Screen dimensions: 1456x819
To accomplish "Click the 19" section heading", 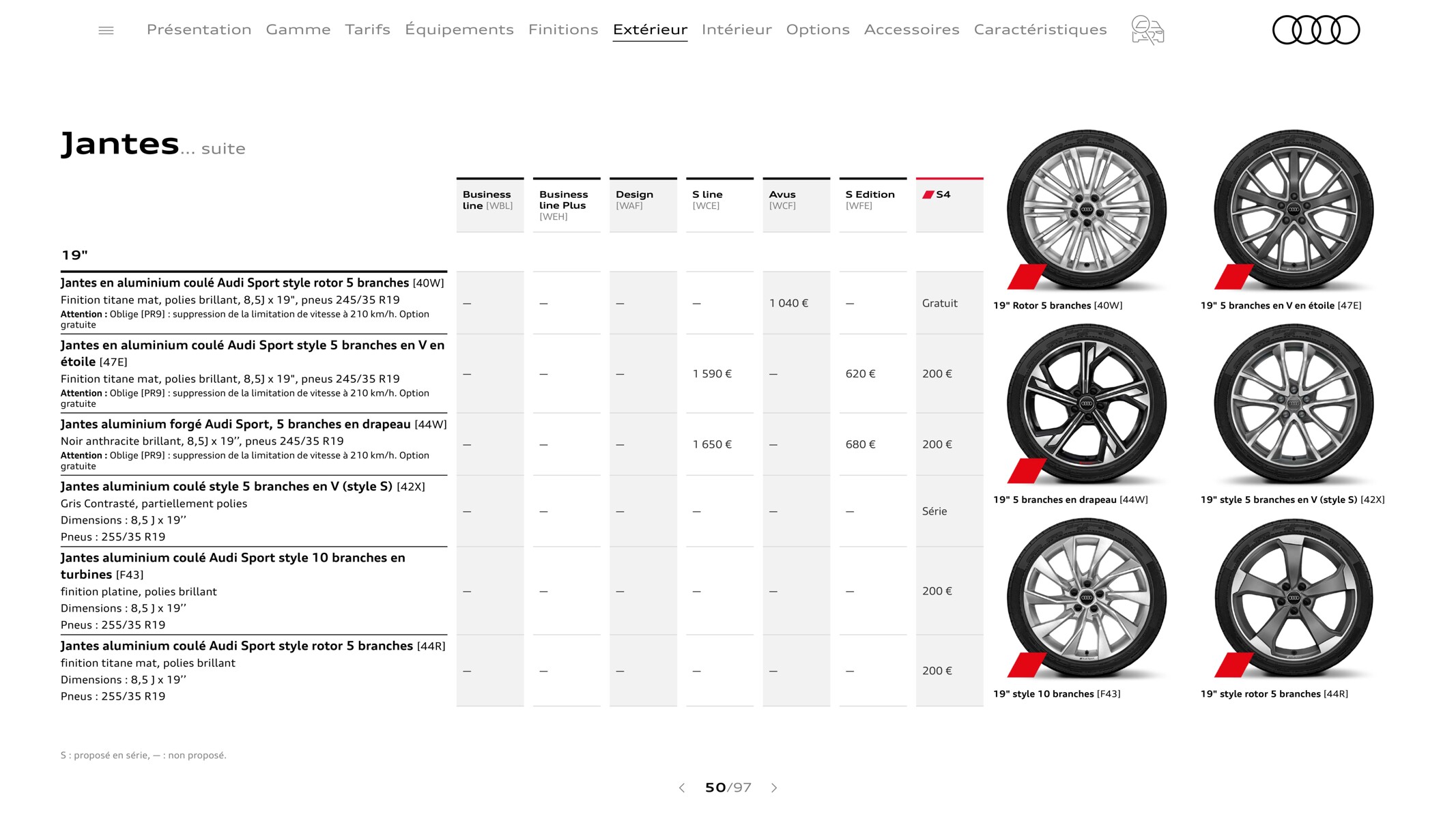I will click(x=74, y=255).
